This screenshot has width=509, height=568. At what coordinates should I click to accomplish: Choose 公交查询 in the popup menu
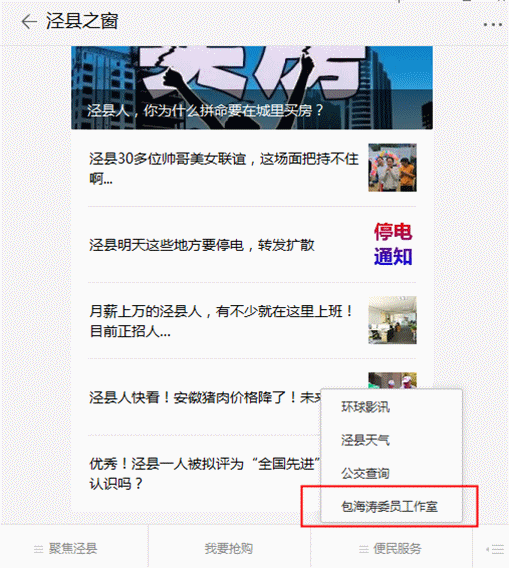point(365,473)
